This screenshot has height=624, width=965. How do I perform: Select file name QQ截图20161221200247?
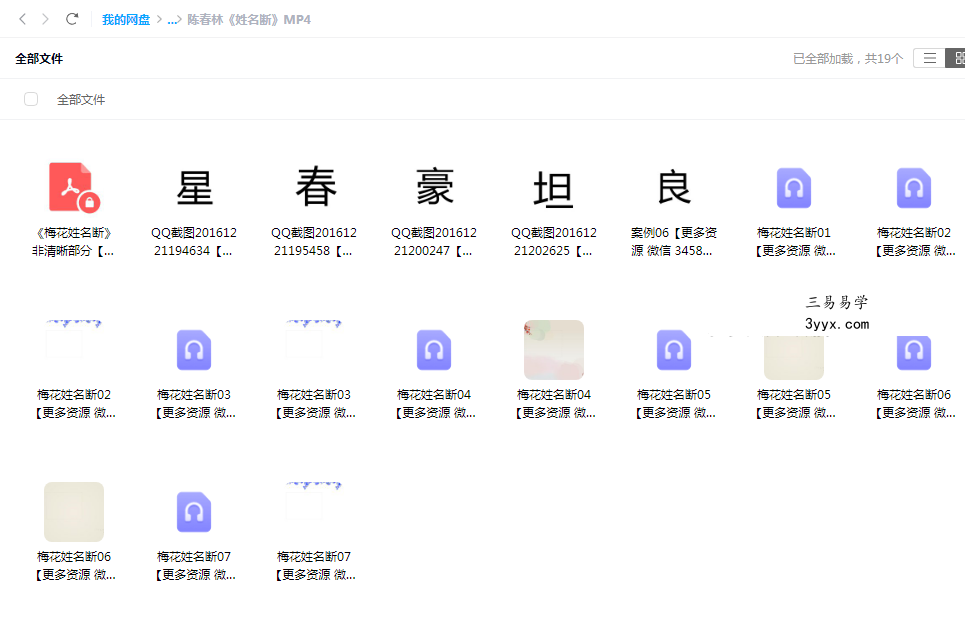click(x=434, y=242)
